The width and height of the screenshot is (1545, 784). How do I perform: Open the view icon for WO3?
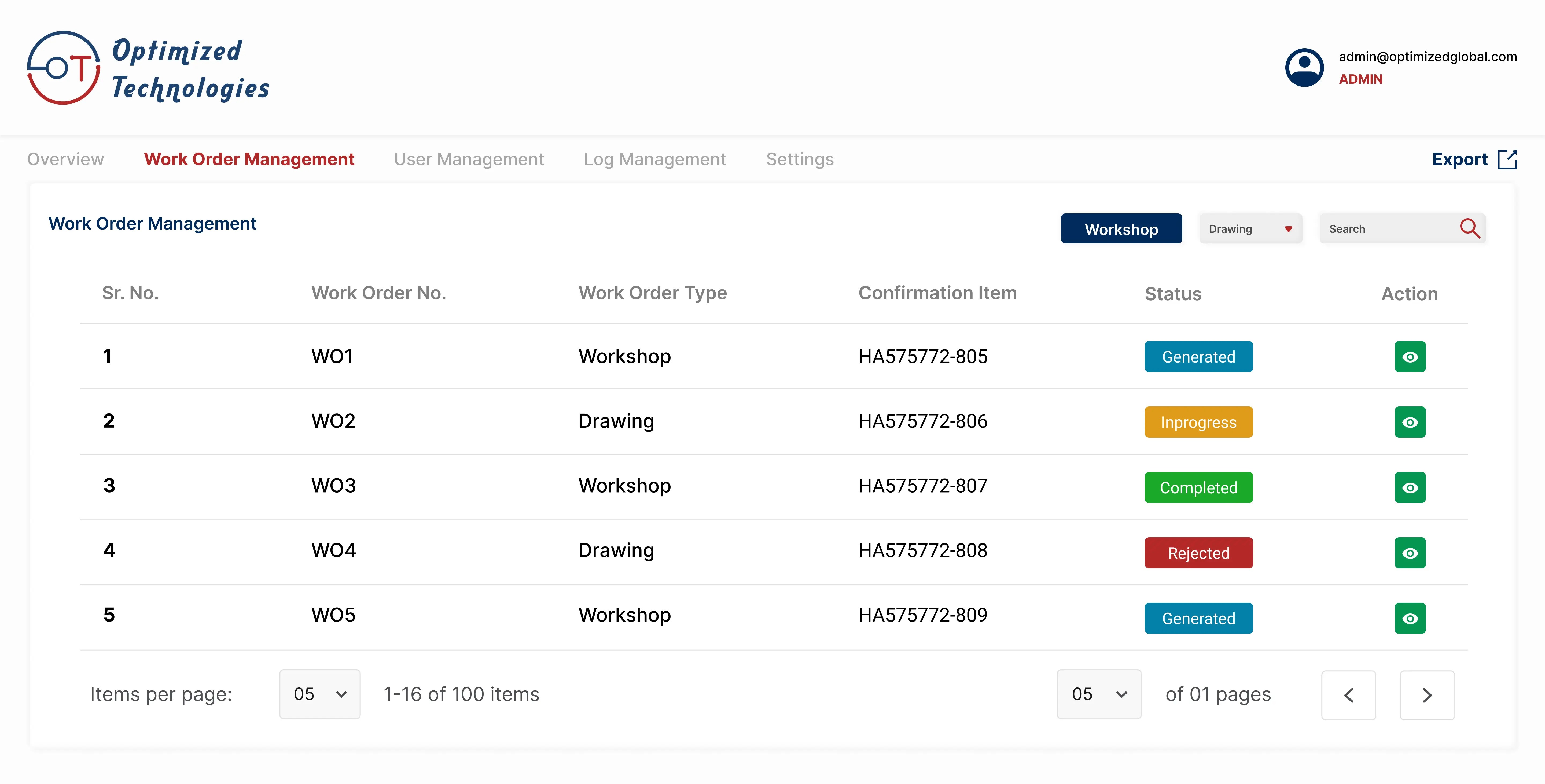(x=1410, y=487)
